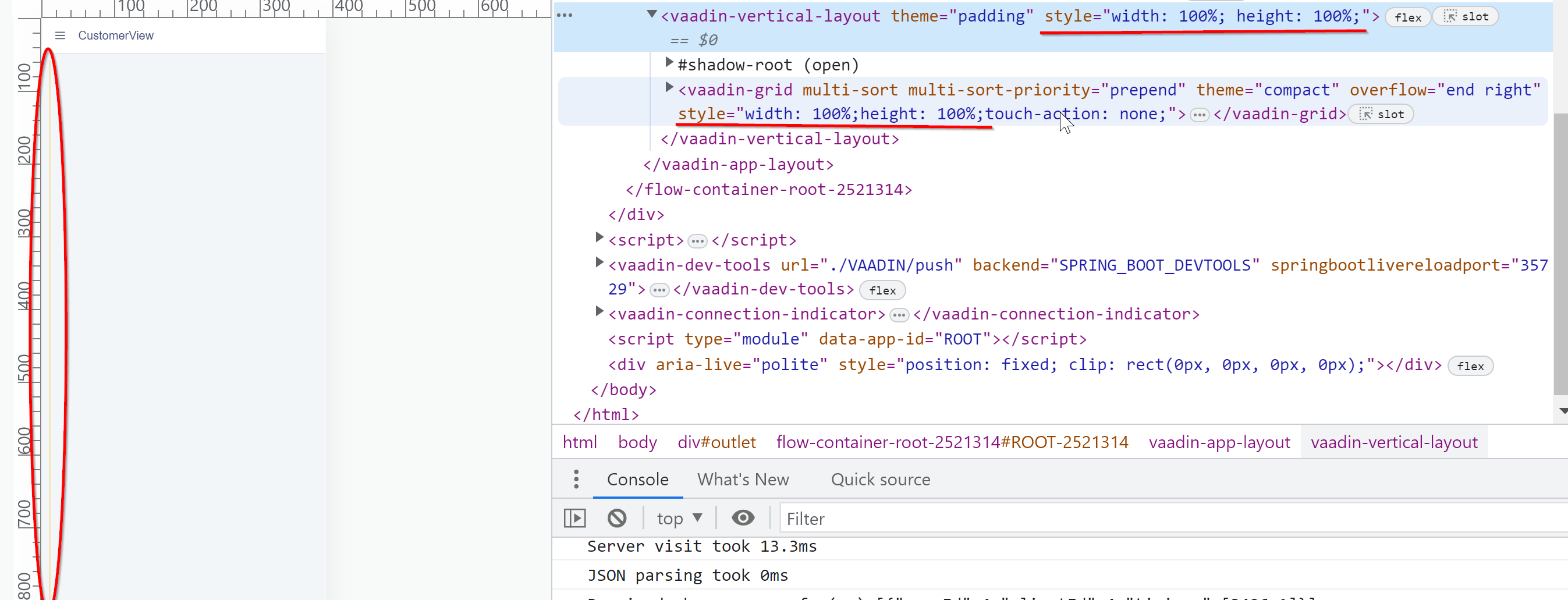Click the multi-sort-priority="prepend" attribute
The height and width of the screenshot is (600, 1568).
[1046, 90]
